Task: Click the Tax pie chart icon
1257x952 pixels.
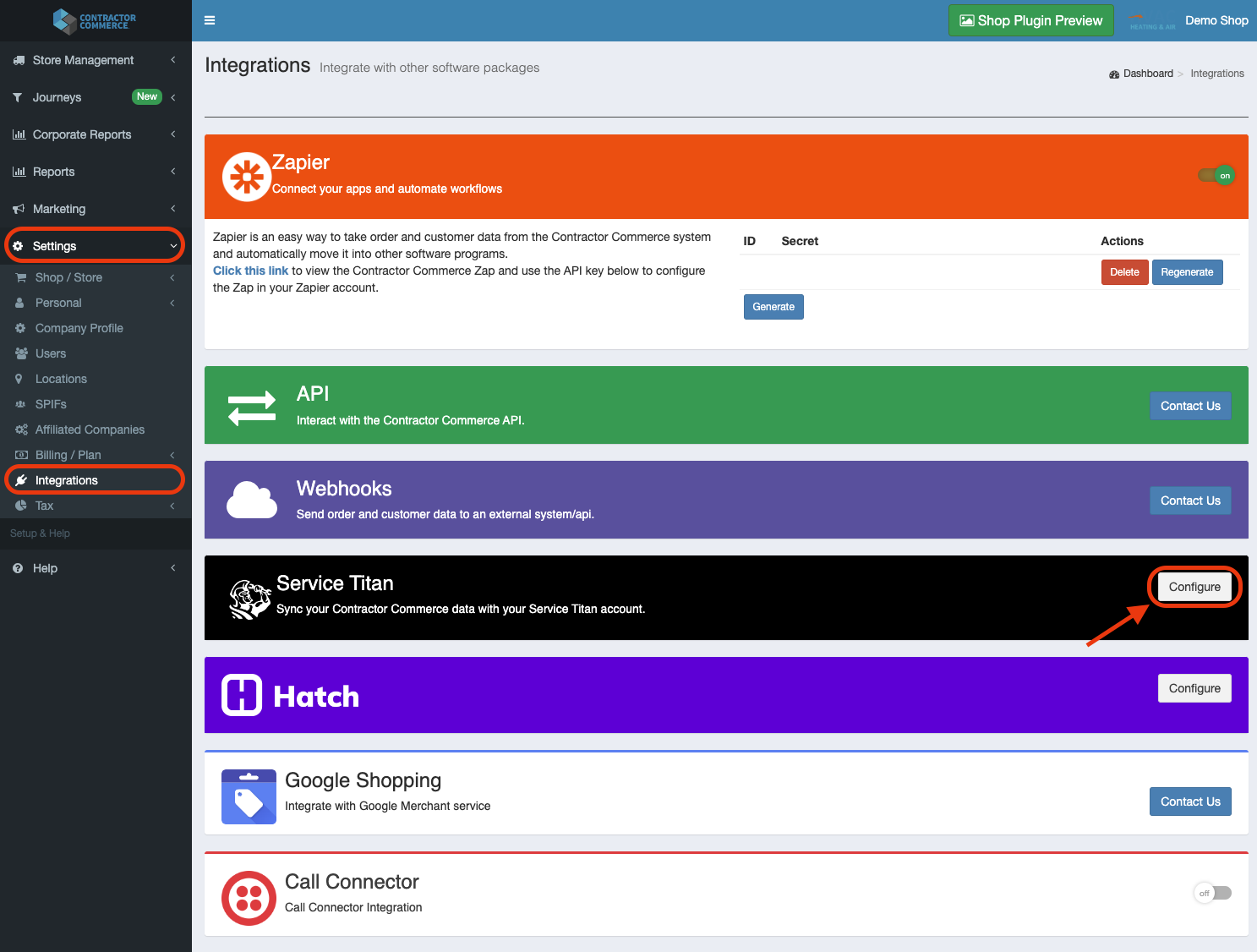Action: pyautogui.click(x=21, y=506)
